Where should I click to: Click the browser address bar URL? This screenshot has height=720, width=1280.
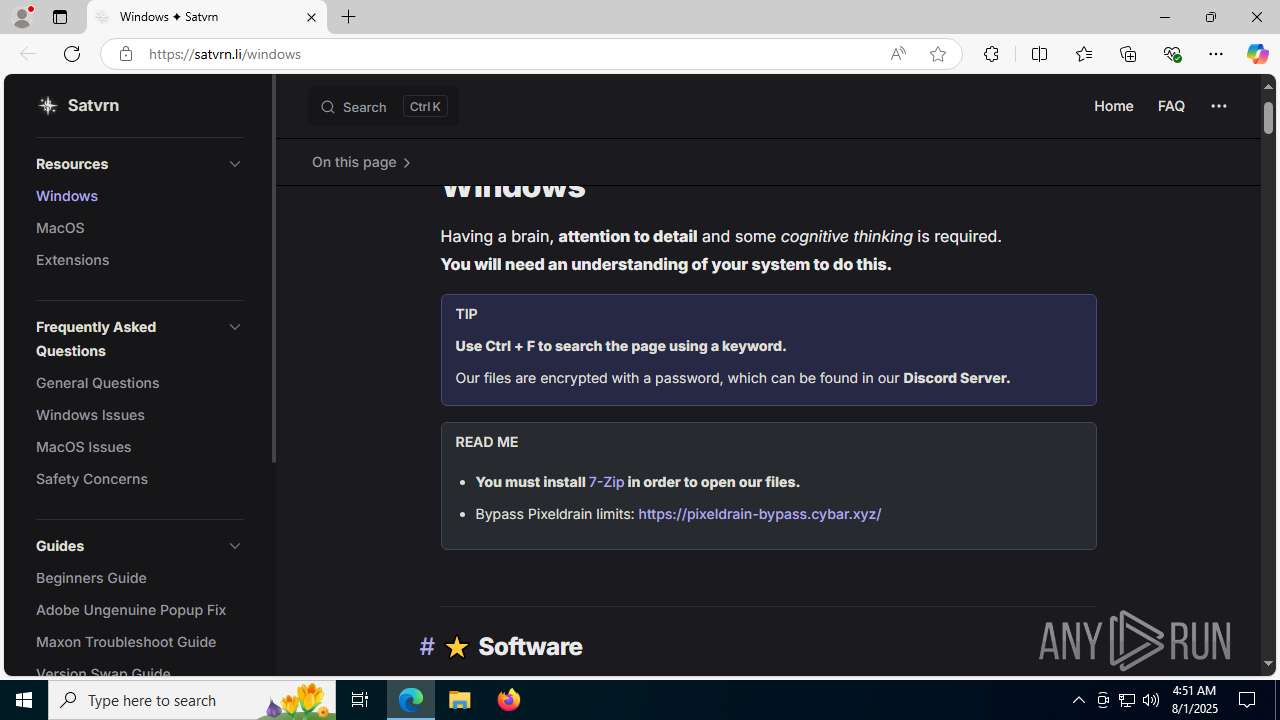tap(225, 54)
